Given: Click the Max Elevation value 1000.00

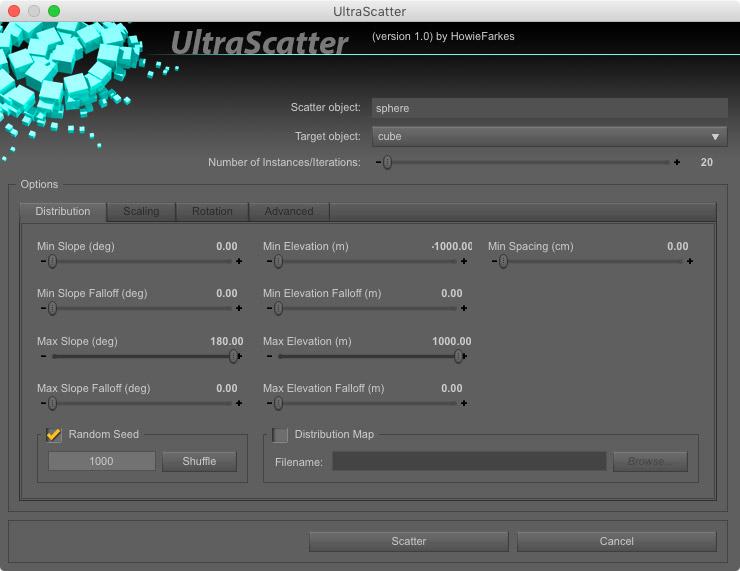Looking at the screenshot, I should (x=452, y=341).
